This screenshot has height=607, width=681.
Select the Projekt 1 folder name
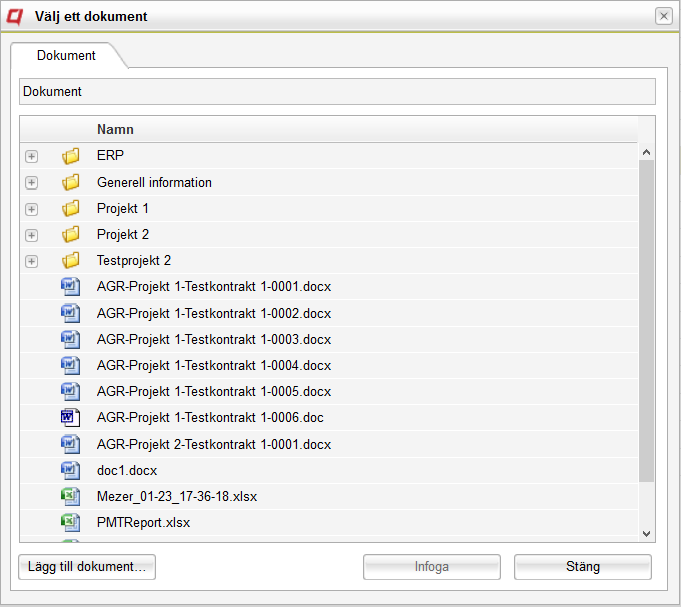(x=123, y=209)
